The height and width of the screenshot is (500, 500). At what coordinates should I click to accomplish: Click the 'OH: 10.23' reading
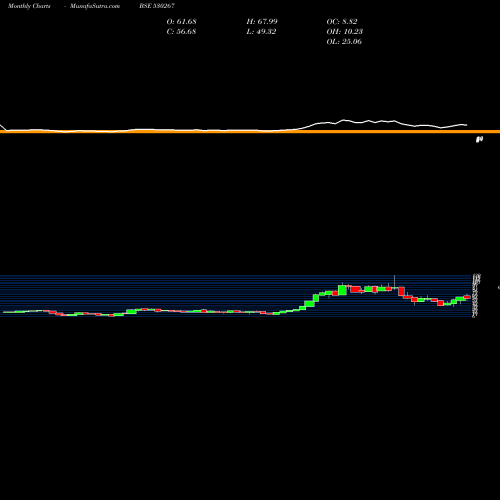pyautogui.click(x=344, y=31)
